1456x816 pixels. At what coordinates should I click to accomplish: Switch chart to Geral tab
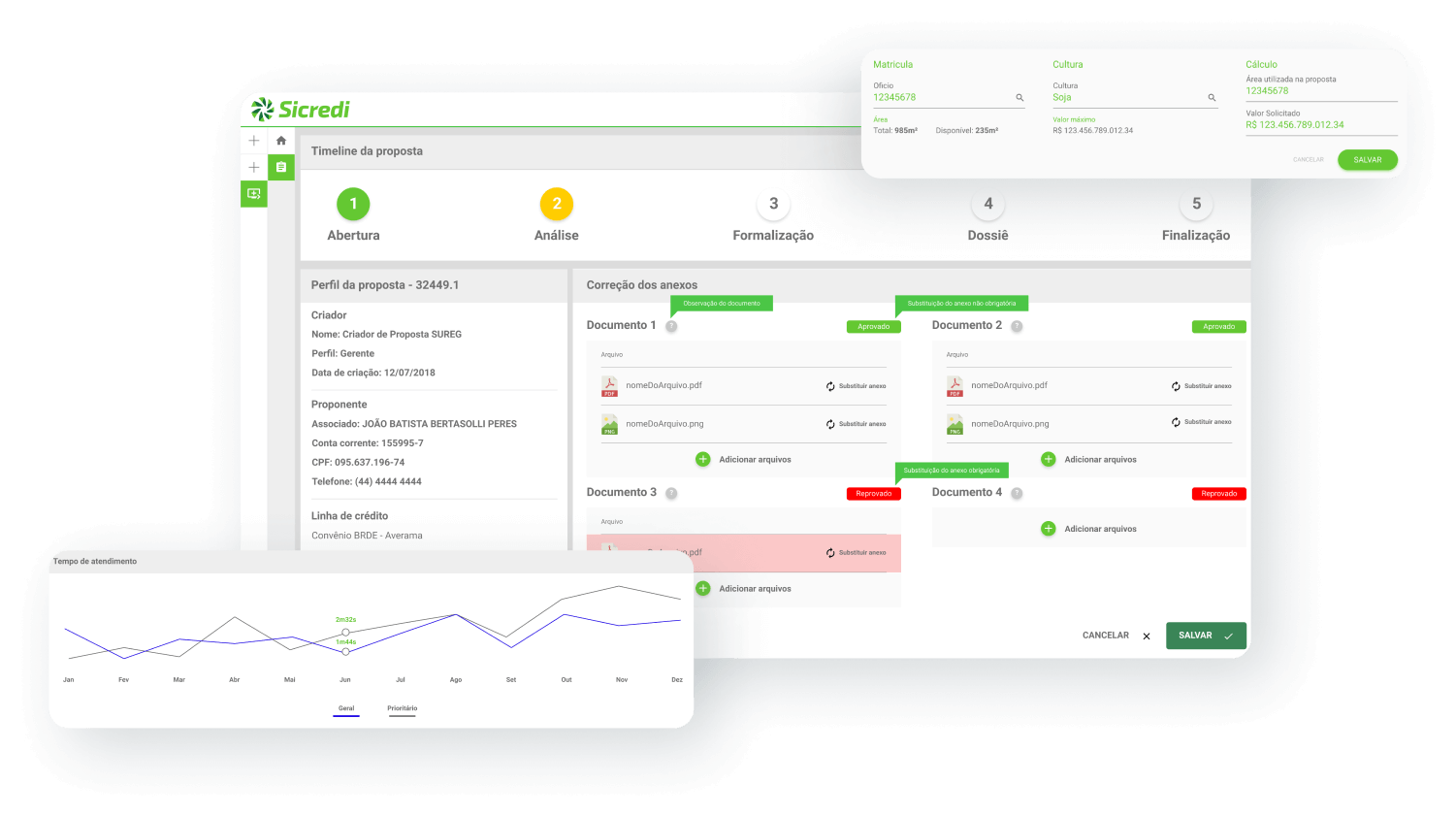tap(346, 709)
